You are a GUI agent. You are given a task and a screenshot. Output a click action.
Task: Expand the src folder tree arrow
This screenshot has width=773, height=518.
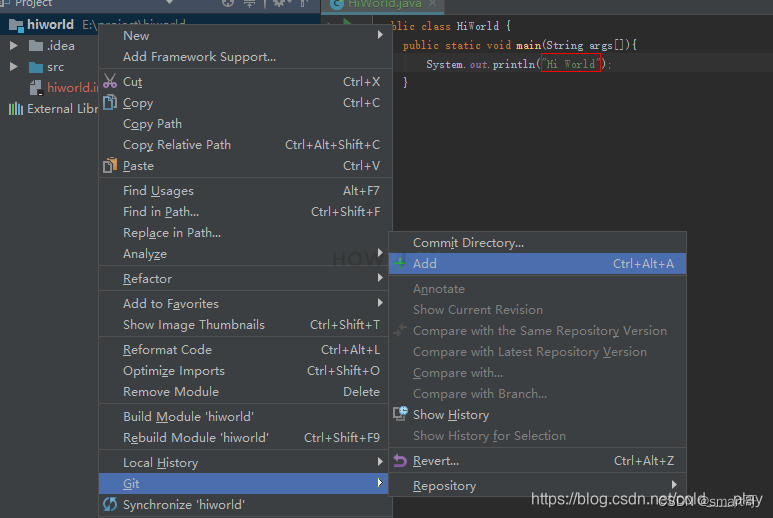pyautogui.click(x=14, y=67)
